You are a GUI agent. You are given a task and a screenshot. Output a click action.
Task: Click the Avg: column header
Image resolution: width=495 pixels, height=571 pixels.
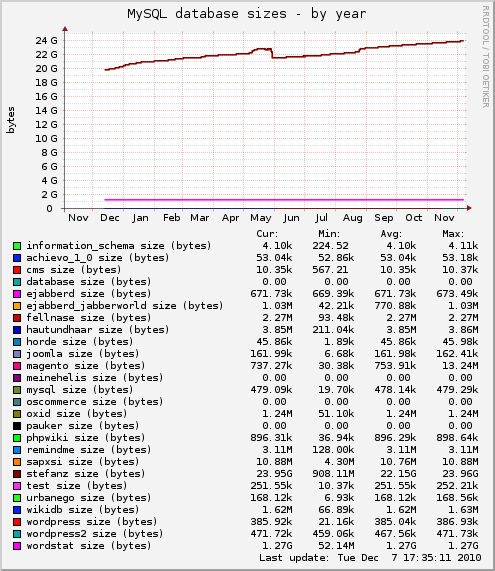click(391, 234)
